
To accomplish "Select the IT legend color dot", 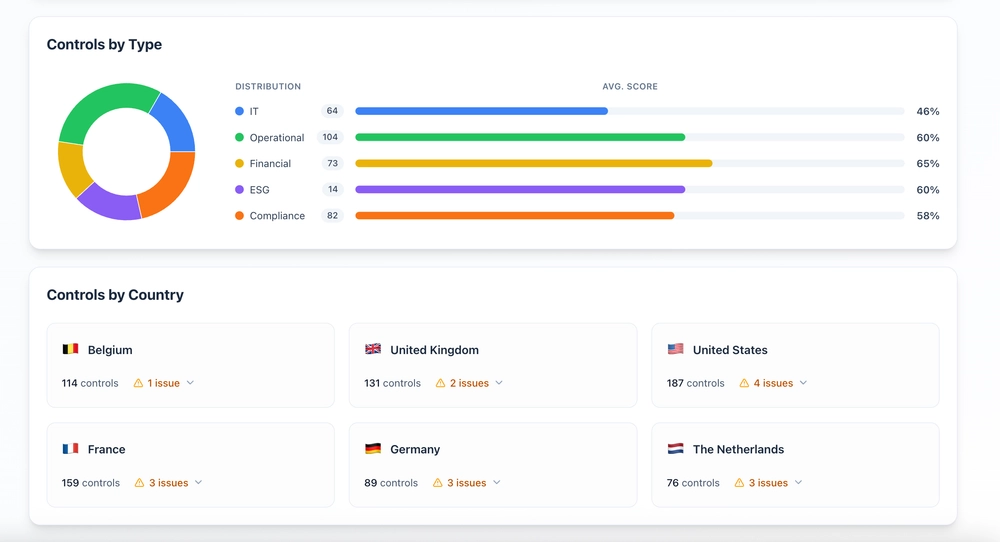I will coord(239,112).
